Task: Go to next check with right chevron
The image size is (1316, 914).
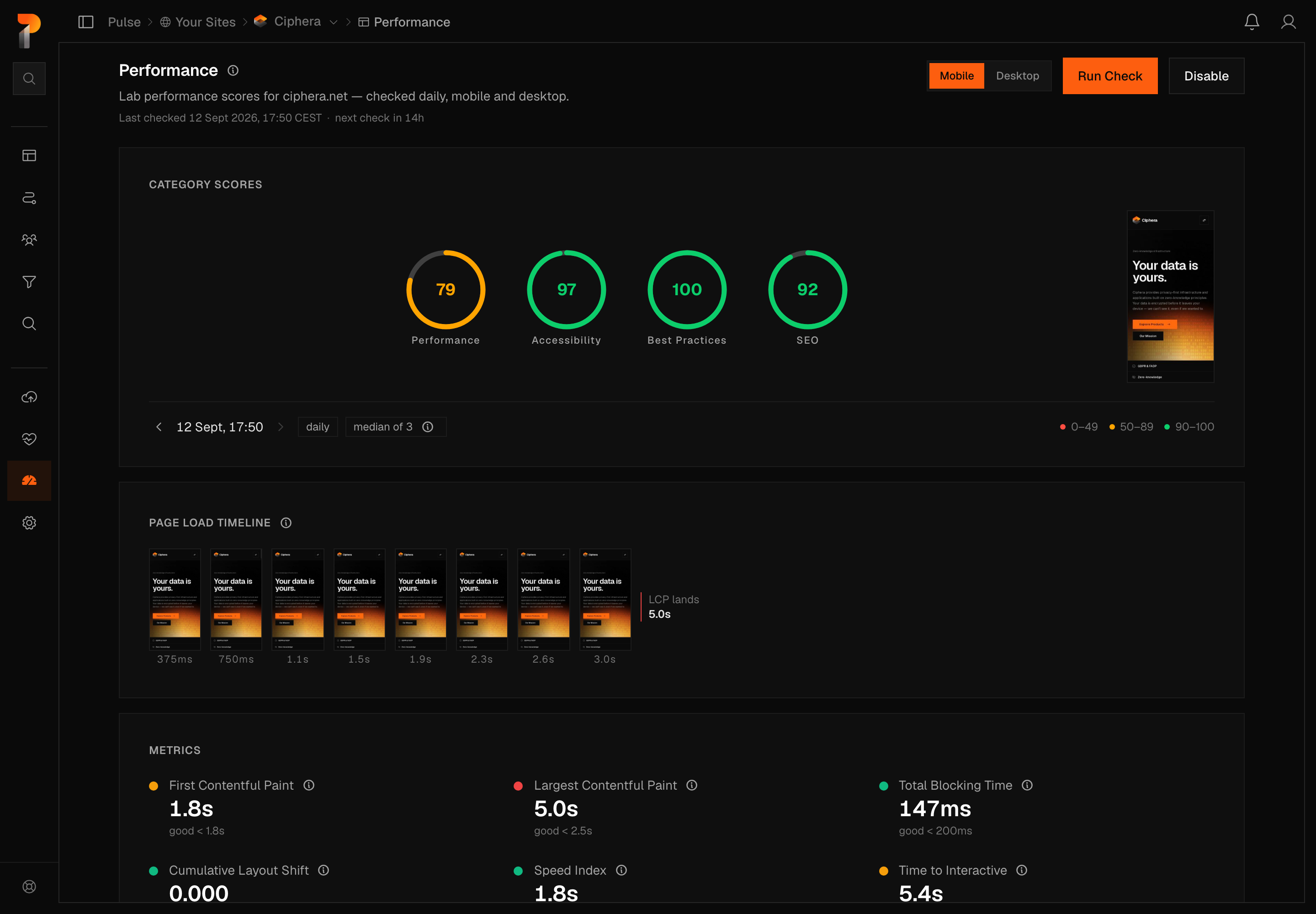Action: point(281,427)
